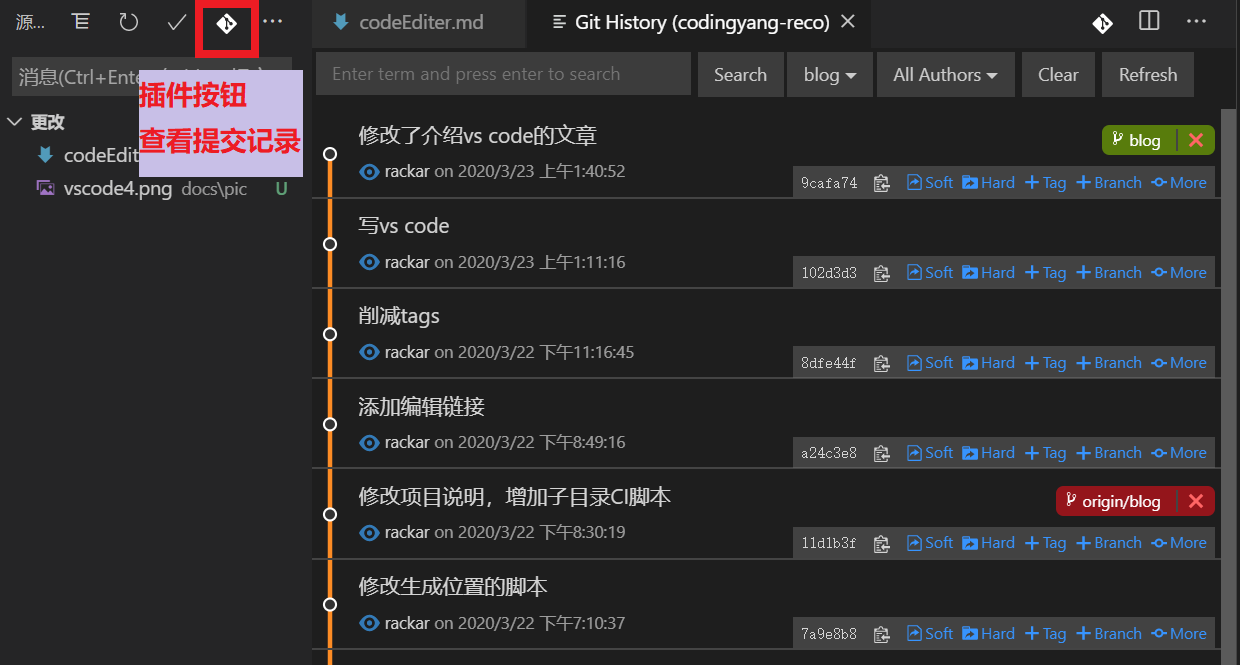Close the Git History tab

tap(848, 21)
